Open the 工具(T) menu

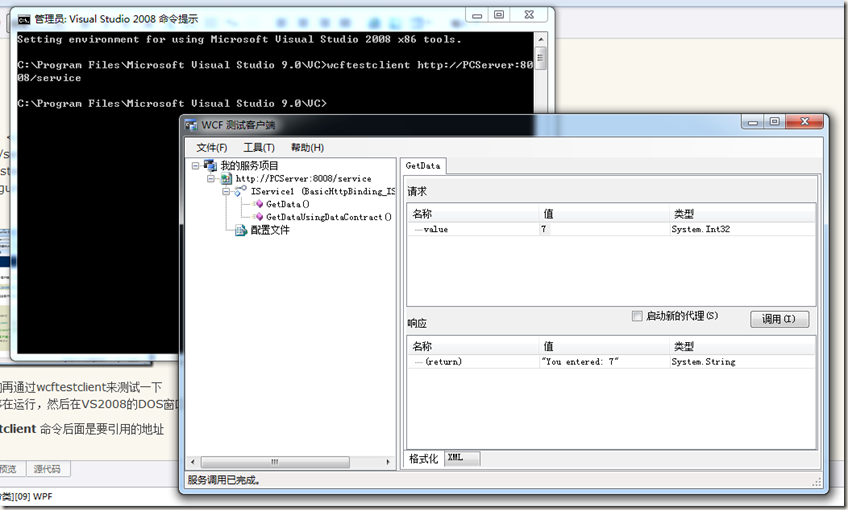pyautogui.click(x=259, y=148)
